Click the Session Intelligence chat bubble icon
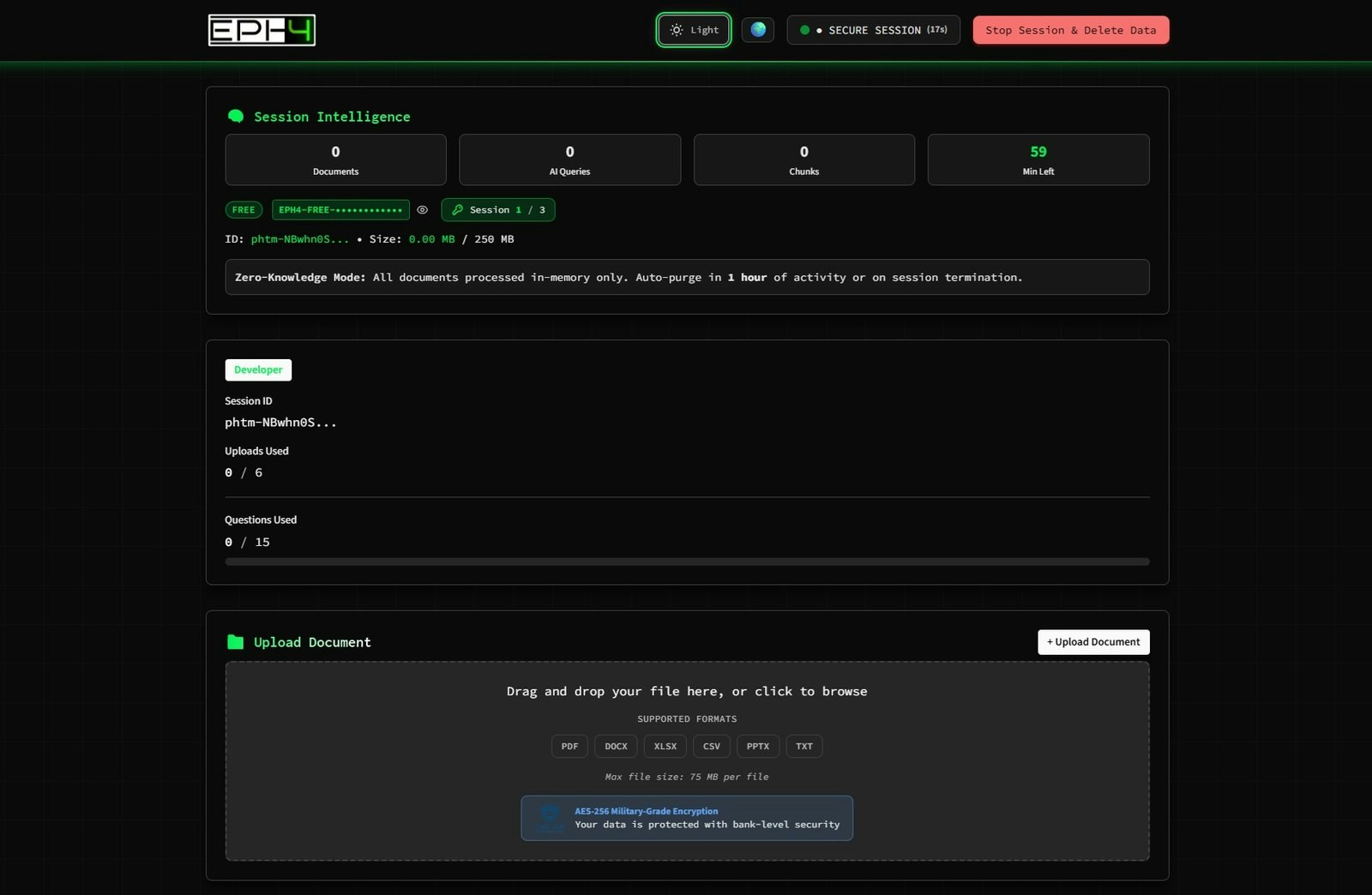Screen dimensions: 1372x895 click(x=235, y=115)
